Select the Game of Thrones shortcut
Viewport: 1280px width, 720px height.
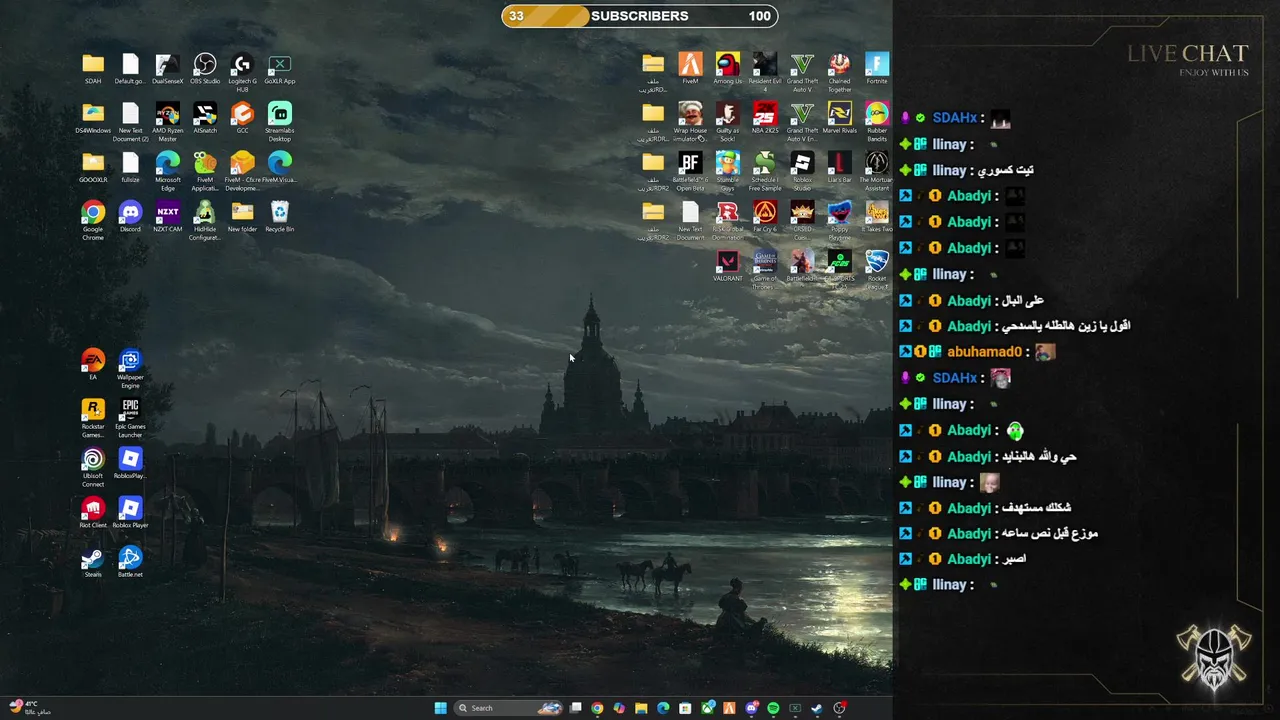click(765, 269)
